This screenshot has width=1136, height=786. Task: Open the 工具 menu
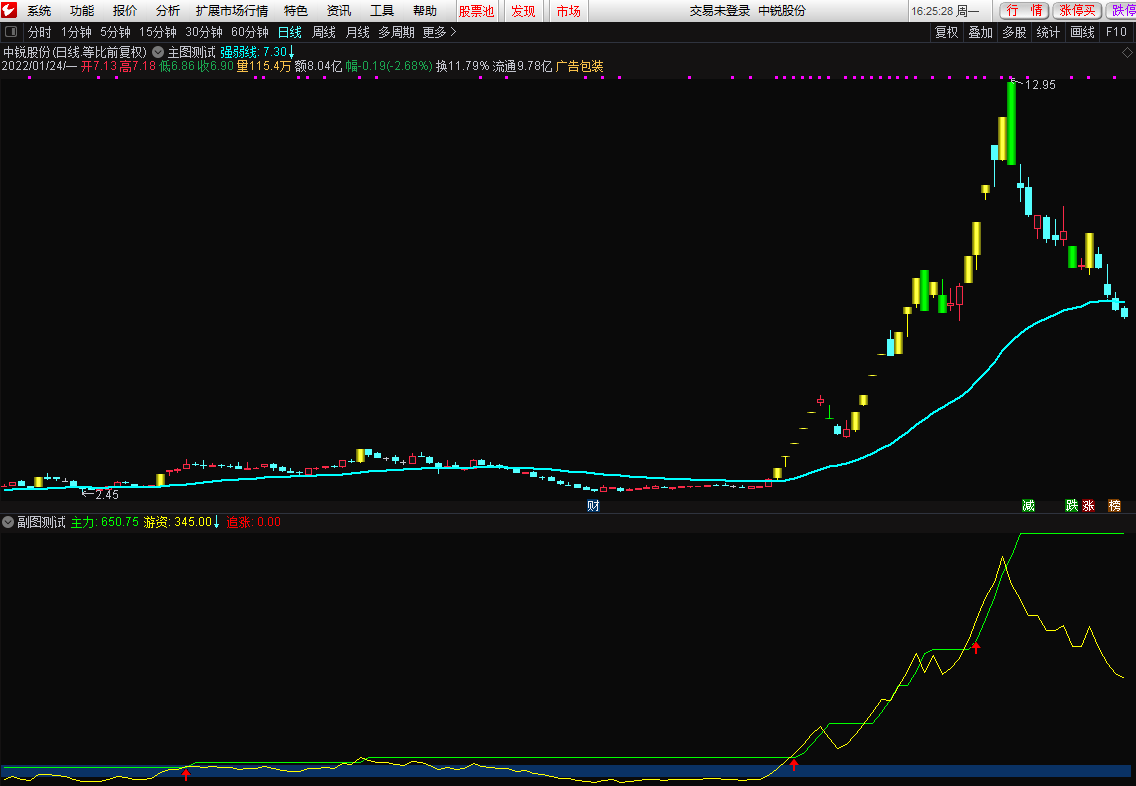point(382,11)
